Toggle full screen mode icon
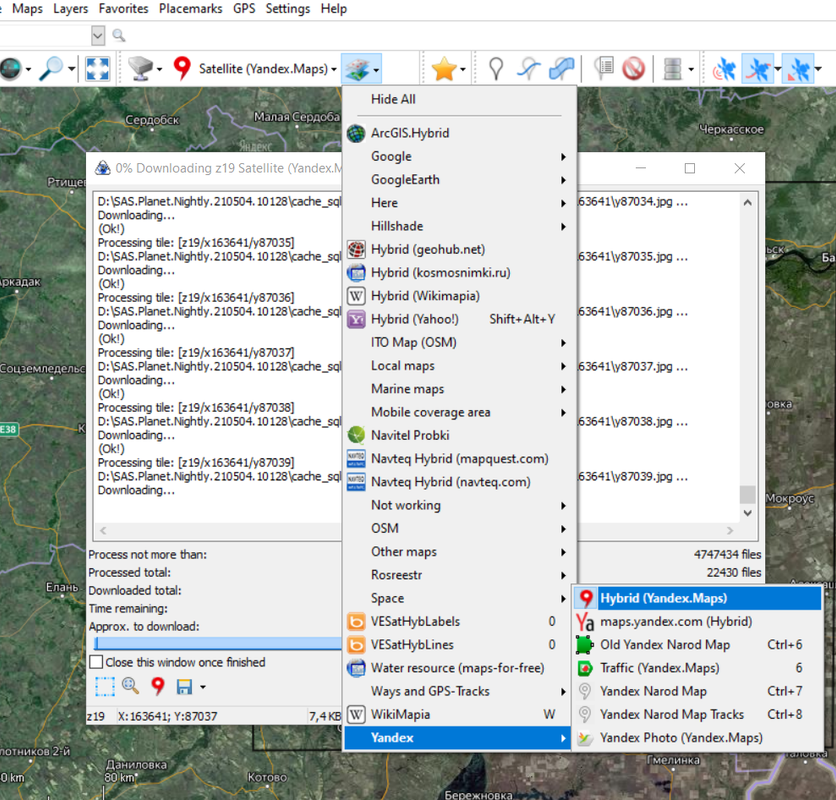The width and height of the screenshot is (836, 800). point(98,69)
